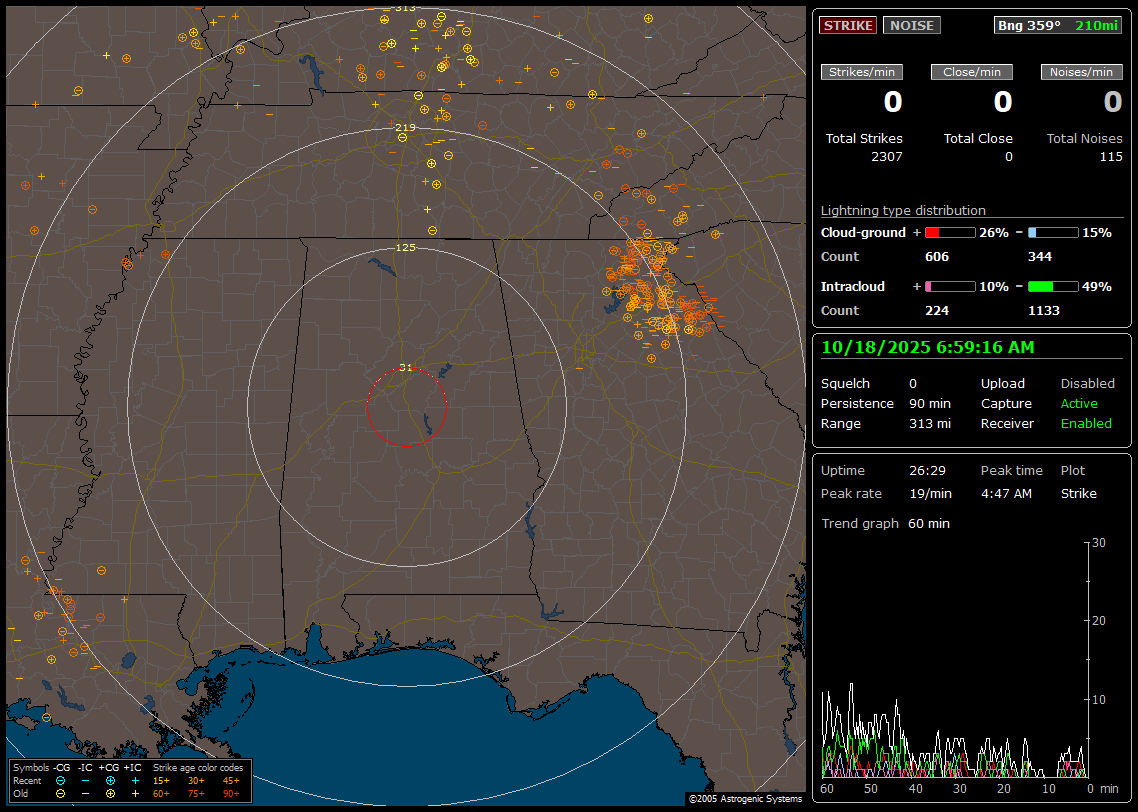The image size is (1138, 812).
Task: Toggle the NOISE indicator button
Action: tap(911, 25)
